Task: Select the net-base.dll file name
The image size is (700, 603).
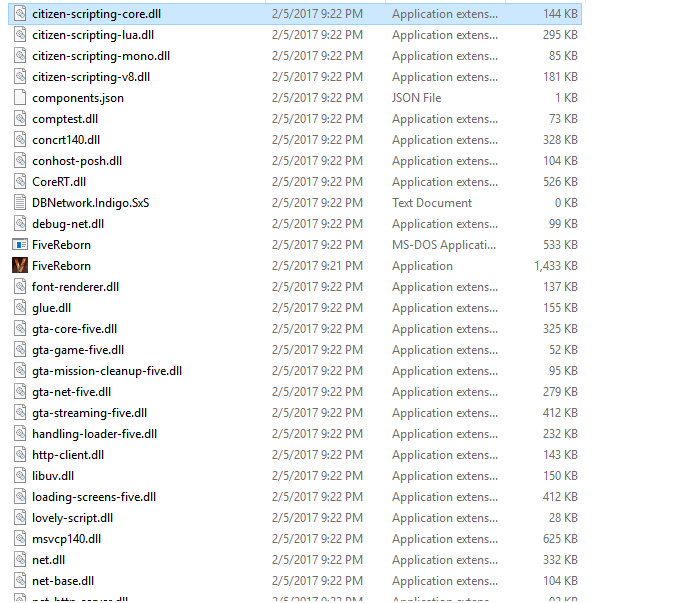Action: [63, 581]
